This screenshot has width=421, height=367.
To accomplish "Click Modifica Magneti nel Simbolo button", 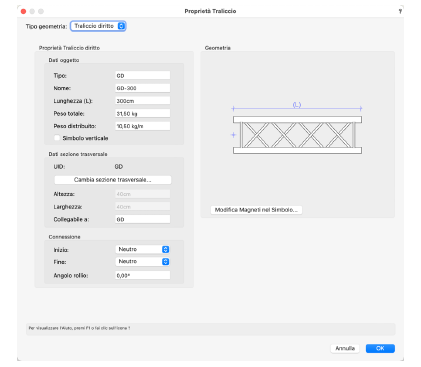I will [256, 210].
